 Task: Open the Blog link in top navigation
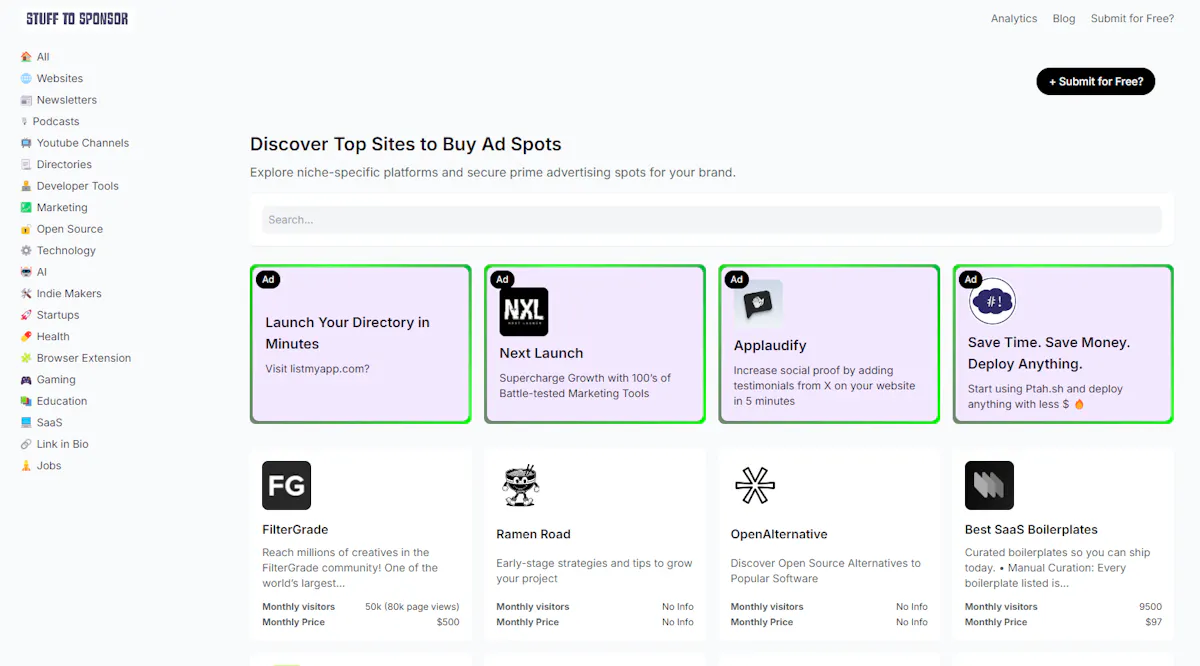point(1064,18)
